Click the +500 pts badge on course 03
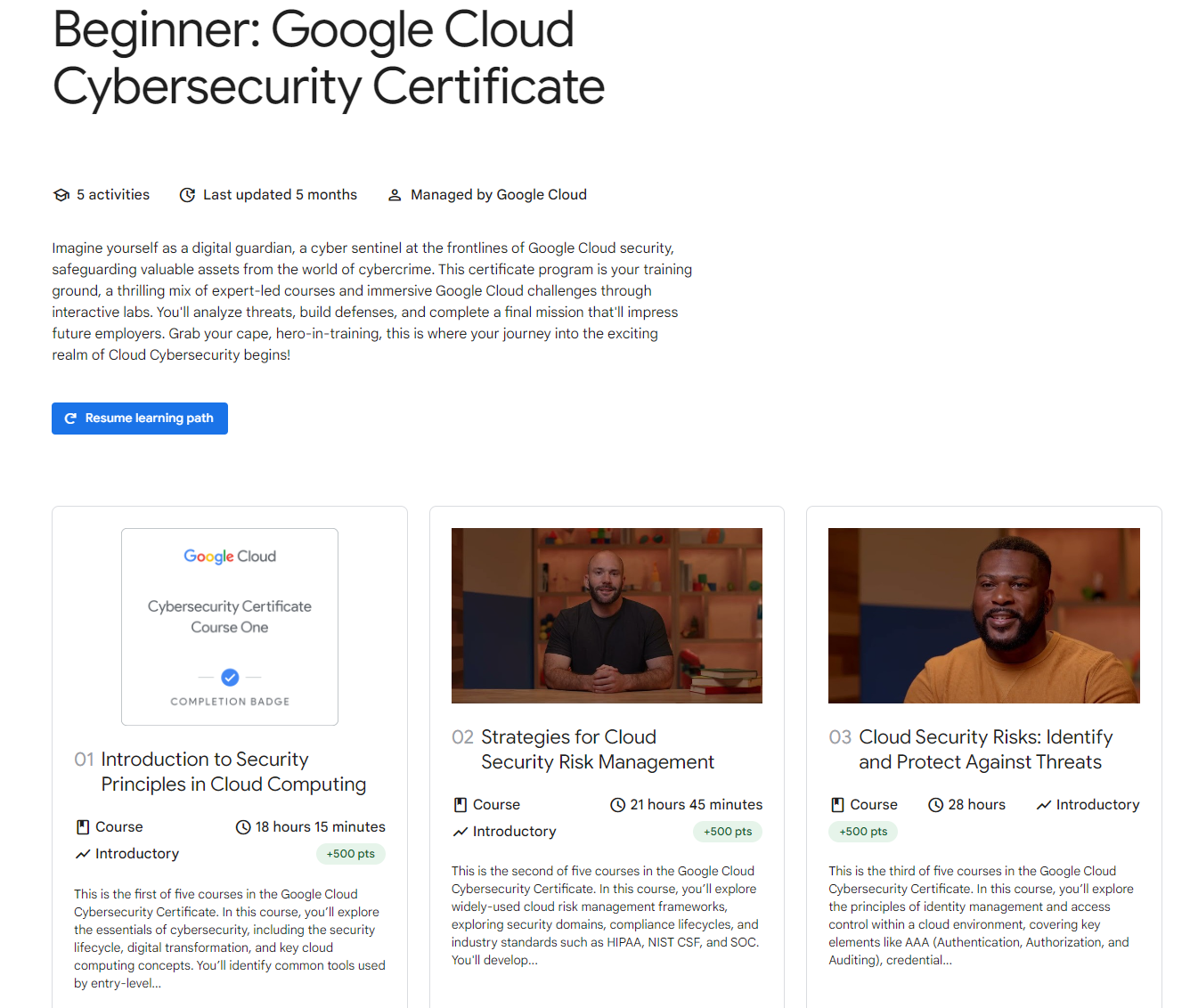1190x1008 pixels. (863, 832)
